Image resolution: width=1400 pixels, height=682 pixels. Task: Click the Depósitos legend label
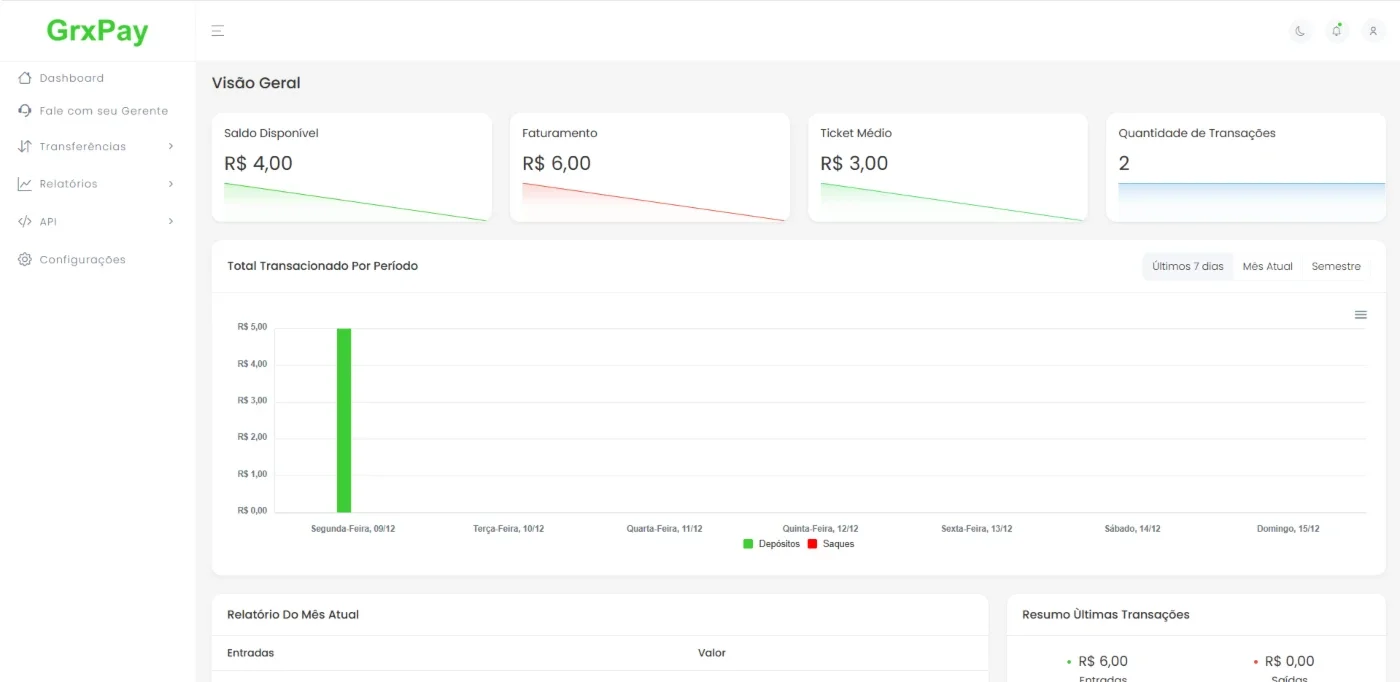point(779,544)
